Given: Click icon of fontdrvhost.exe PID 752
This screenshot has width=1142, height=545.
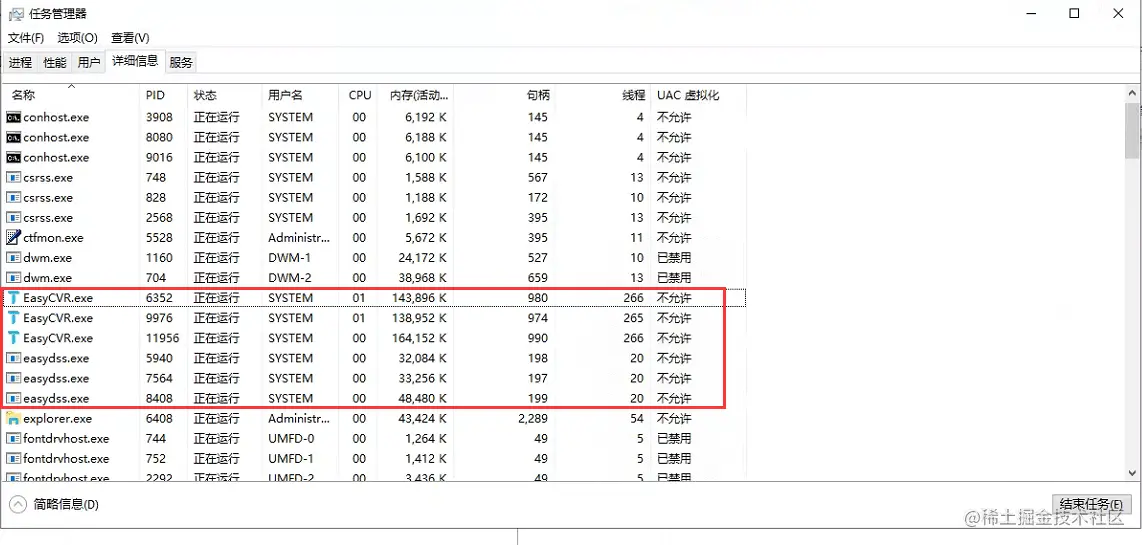Looking at the screenshot, I should coord(13,459).
